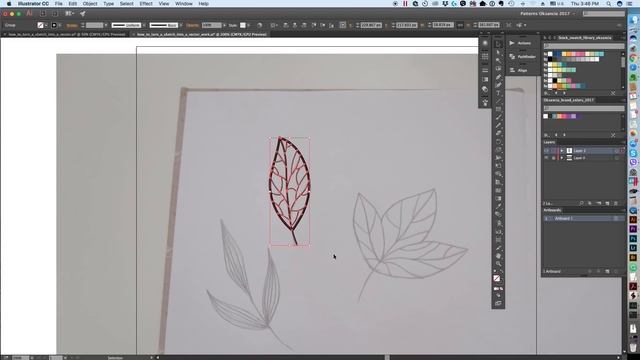Screen dimensions: 640x360
Task: Select the Artboard tool
Action: [x=498, y=240]
